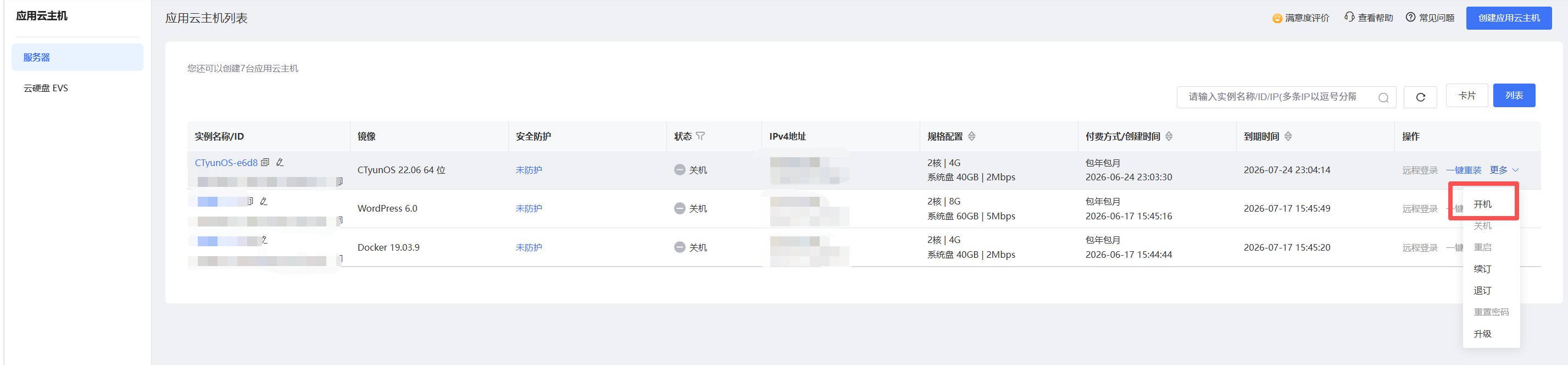
Task: Click the WordPress 6.0 image cell
Action: (x=387, y=208)
